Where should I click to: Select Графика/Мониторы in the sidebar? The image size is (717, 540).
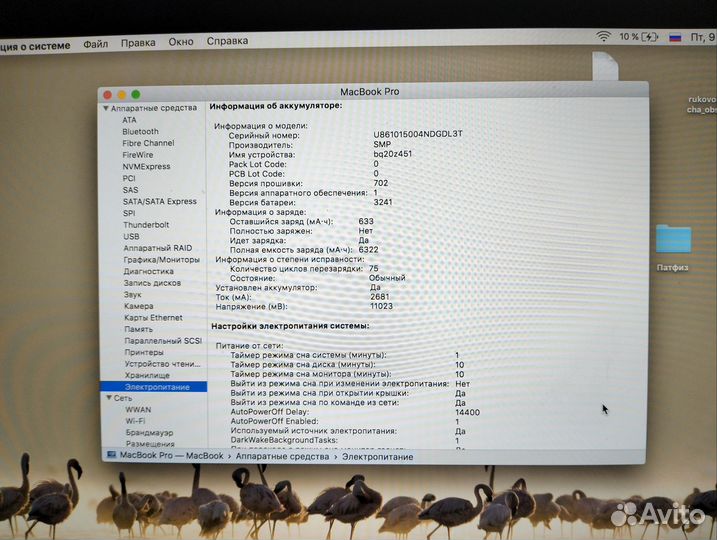tap(161, 260)
